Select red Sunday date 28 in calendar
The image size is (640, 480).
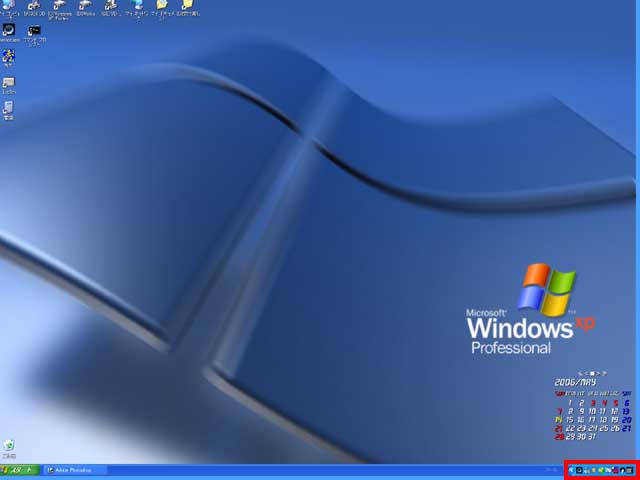(559, 437)
